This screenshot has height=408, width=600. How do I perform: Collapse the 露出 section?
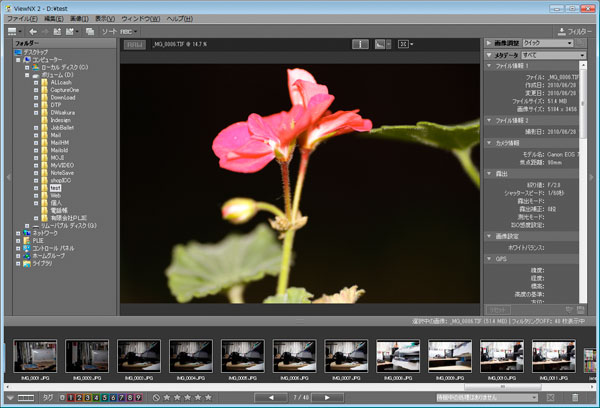489,173
